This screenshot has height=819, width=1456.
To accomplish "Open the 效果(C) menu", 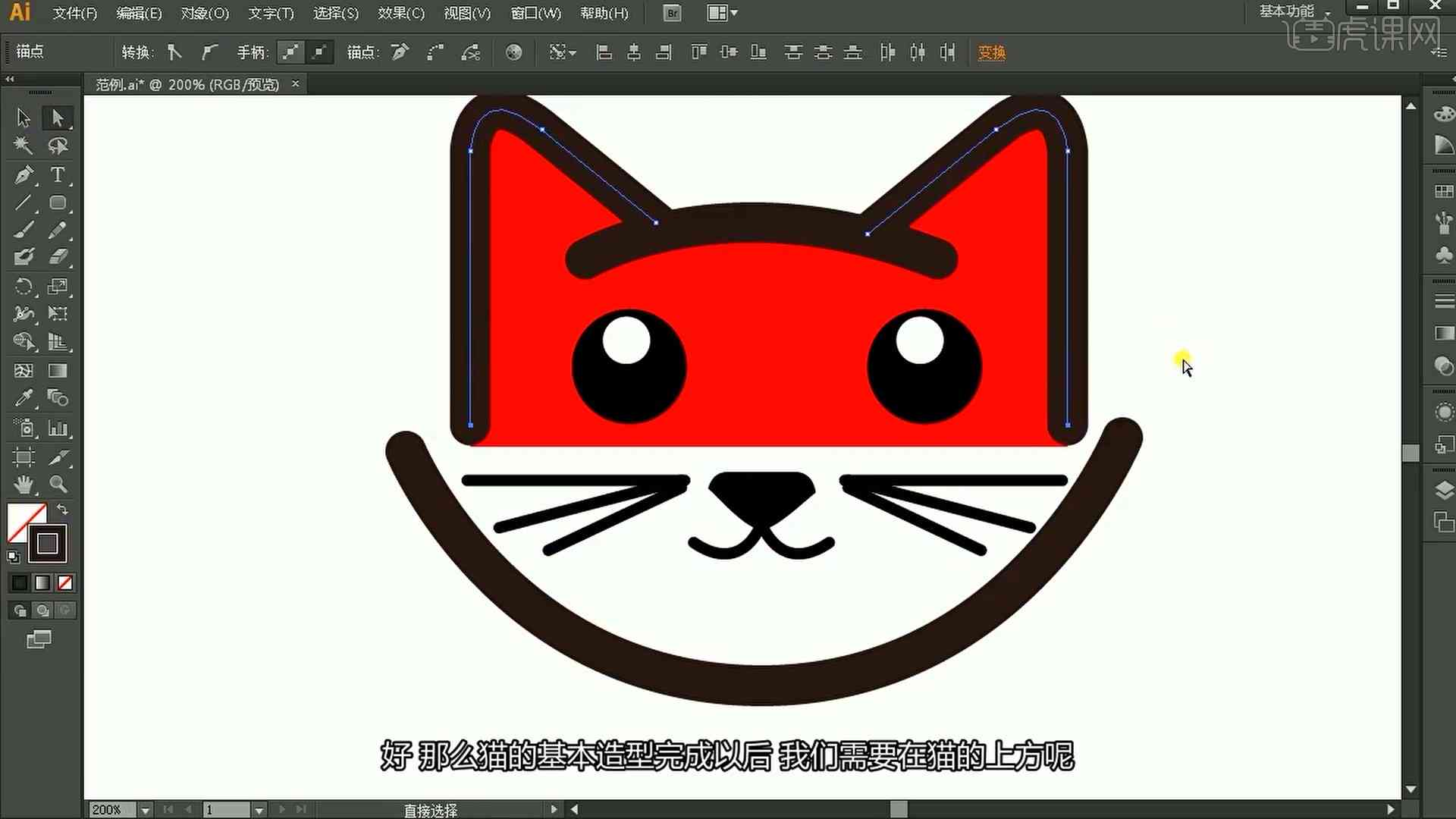I will tap(401, 13).
